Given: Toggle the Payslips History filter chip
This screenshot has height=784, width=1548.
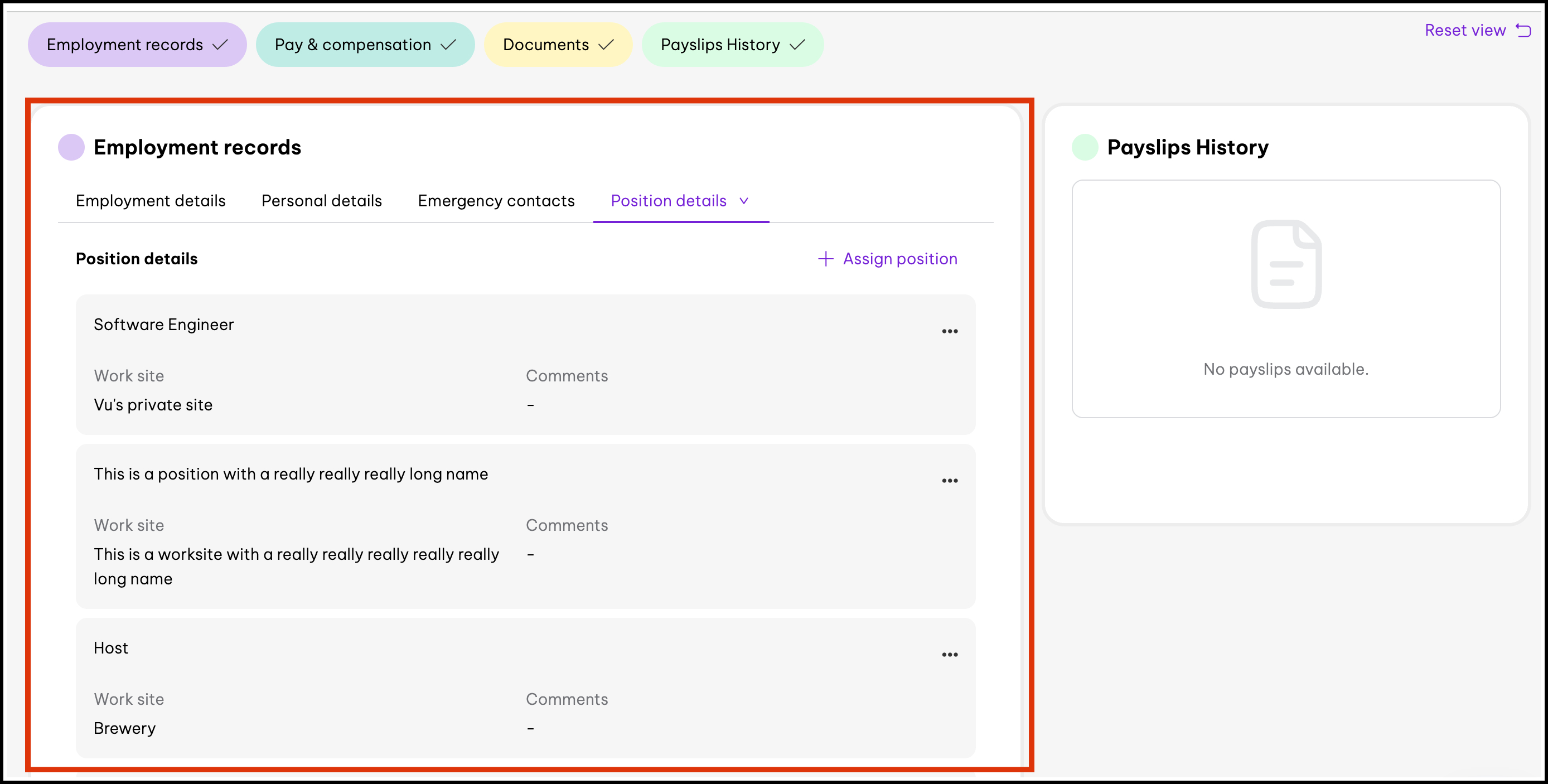Looking at the screenshot, I should tap(732, 45).
